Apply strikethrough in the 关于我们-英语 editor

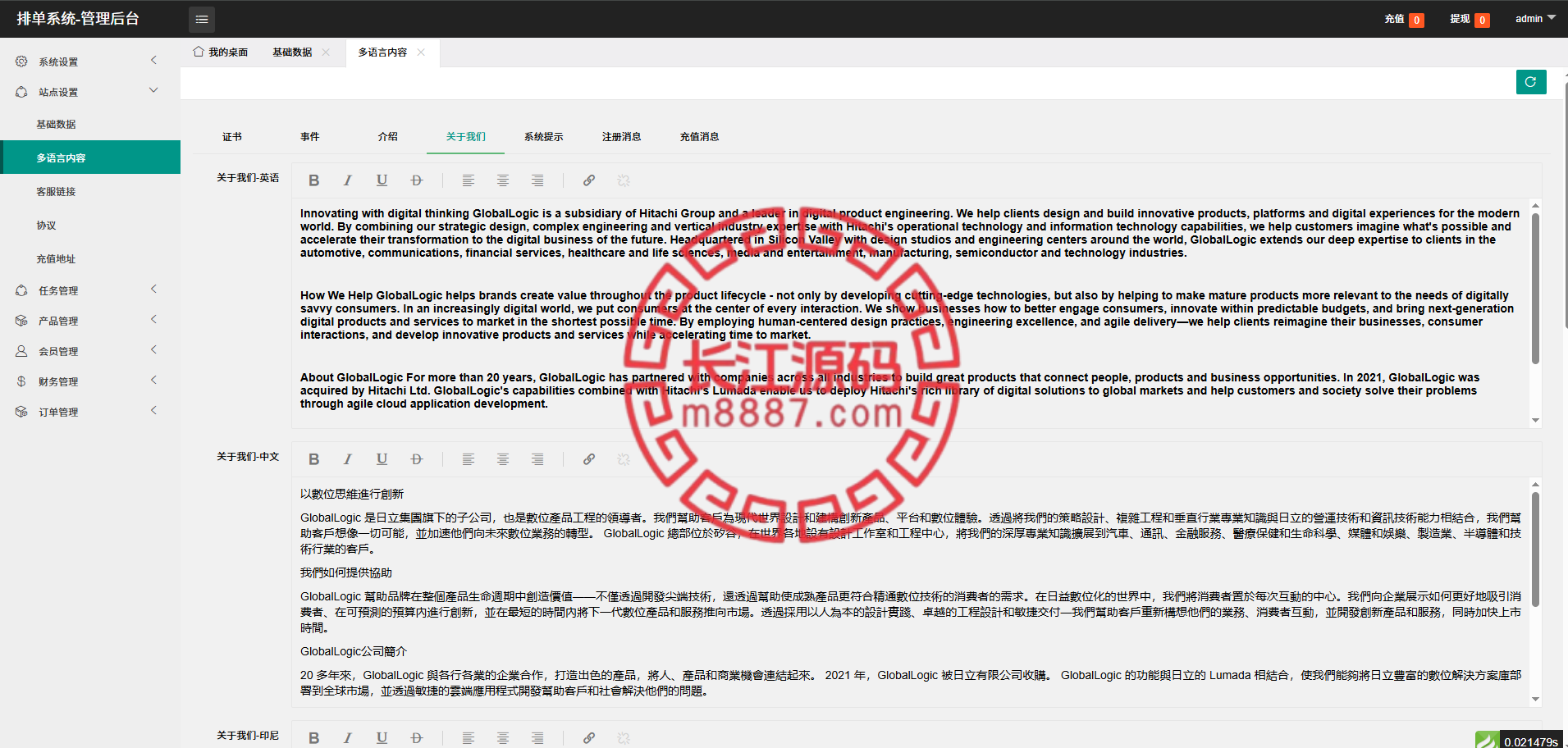[417, 180]
